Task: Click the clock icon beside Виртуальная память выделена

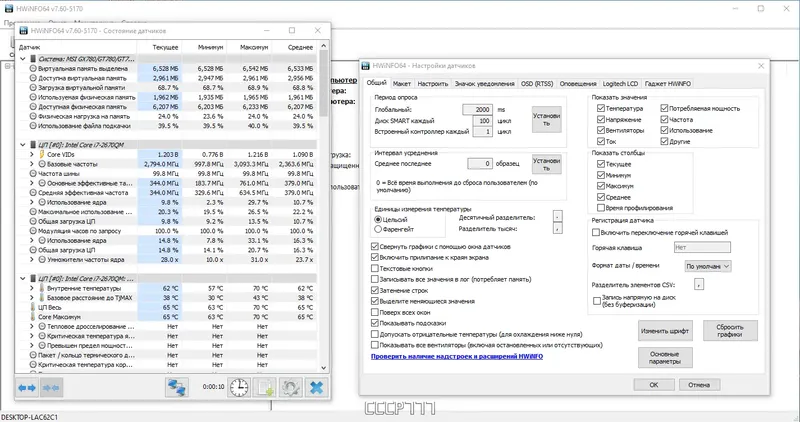Action: [33, 68]
